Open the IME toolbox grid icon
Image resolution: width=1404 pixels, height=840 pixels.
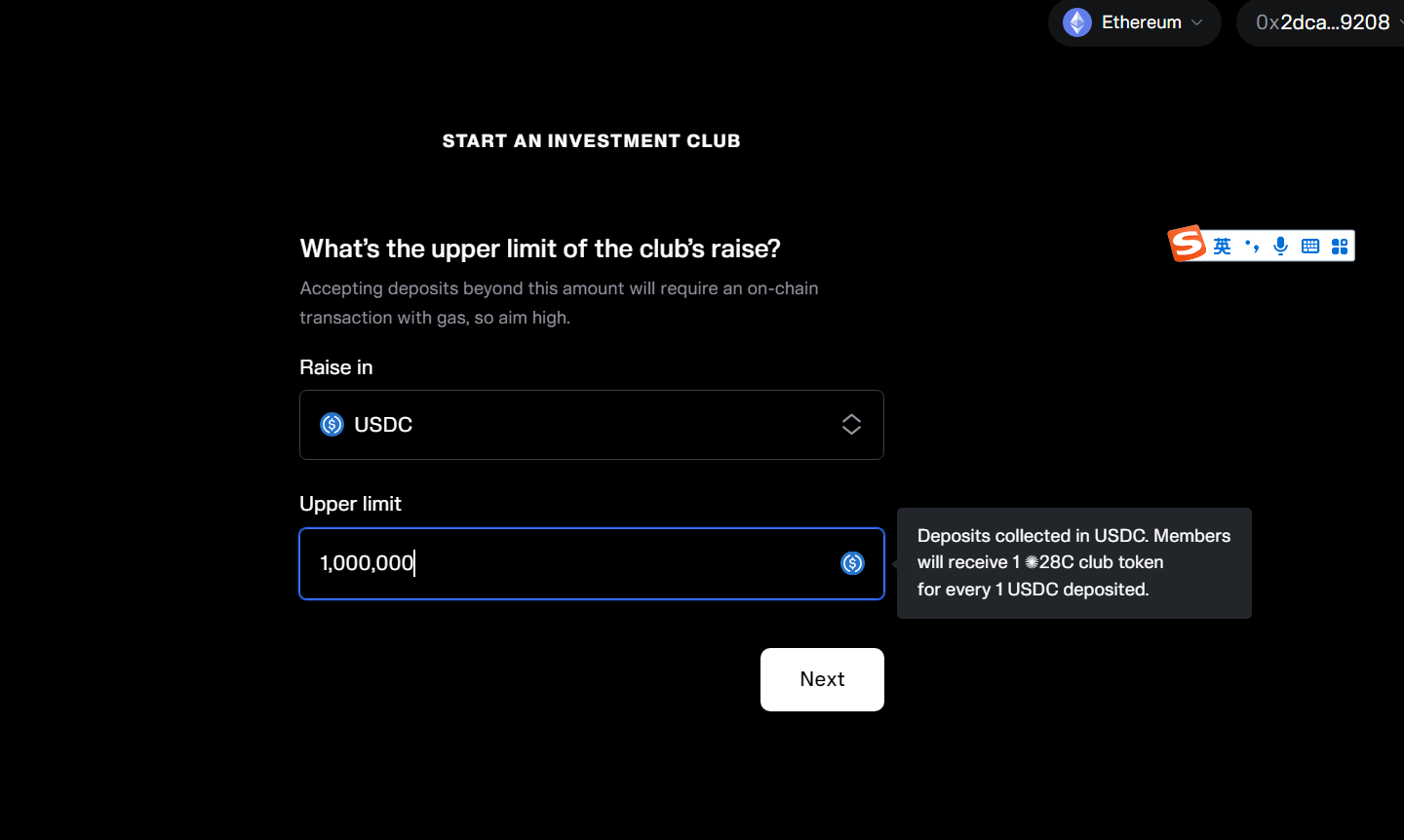(x=1340, y=247)
